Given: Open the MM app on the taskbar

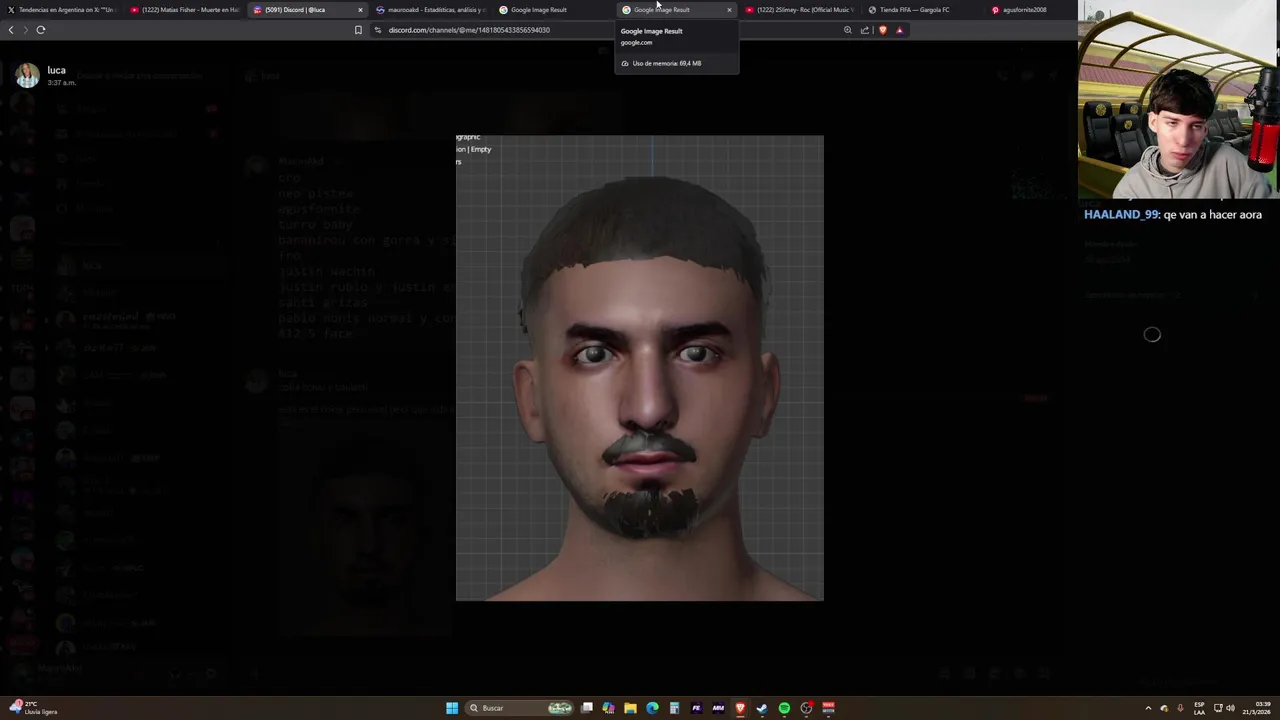Looking at the screenshot, I should [x=718, y=708].
